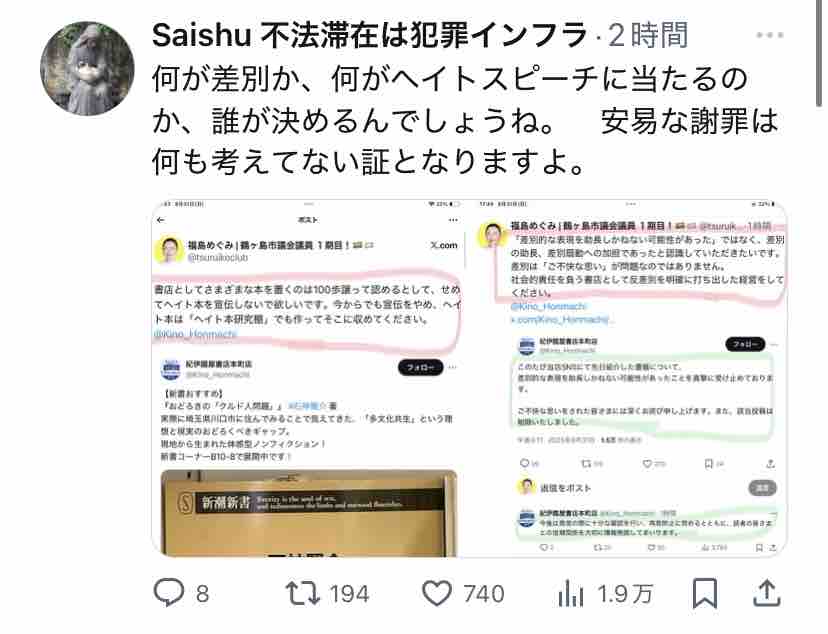
Task: Tap the 新潮新書 shelf photo in screenshot
Action: pos(309,513)
